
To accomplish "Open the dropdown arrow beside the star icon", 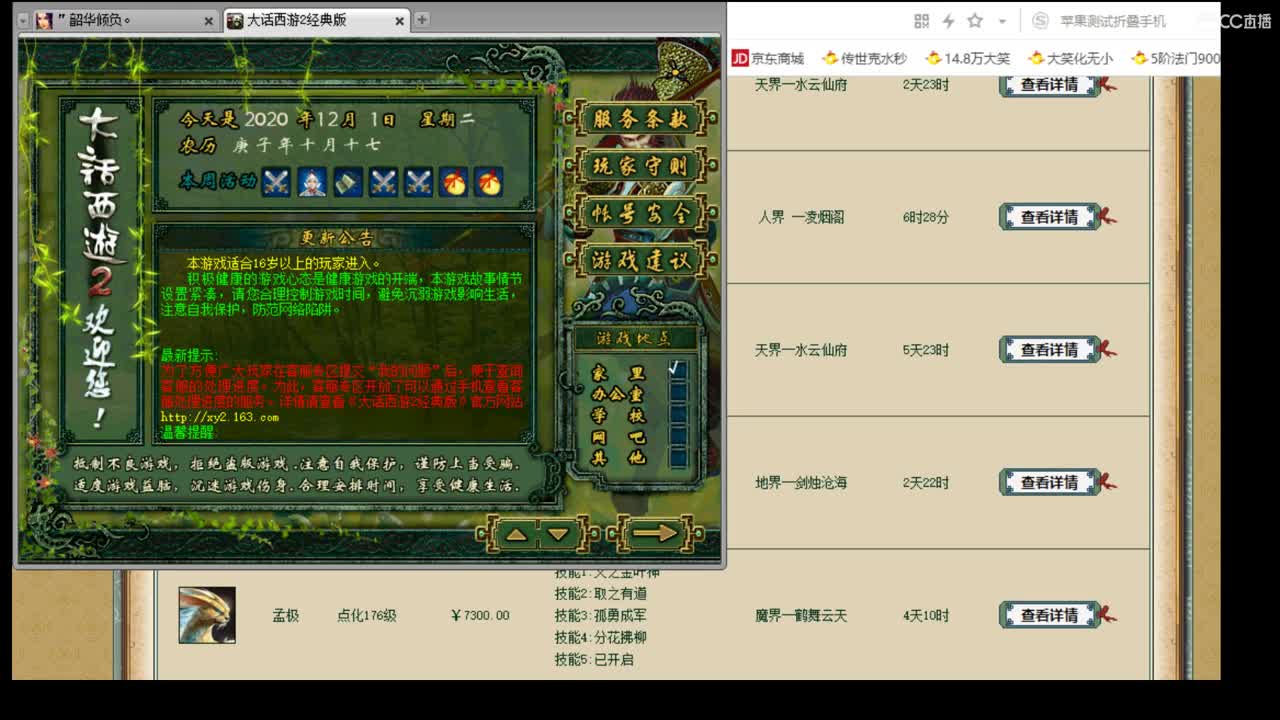I will click(1003, 21).
